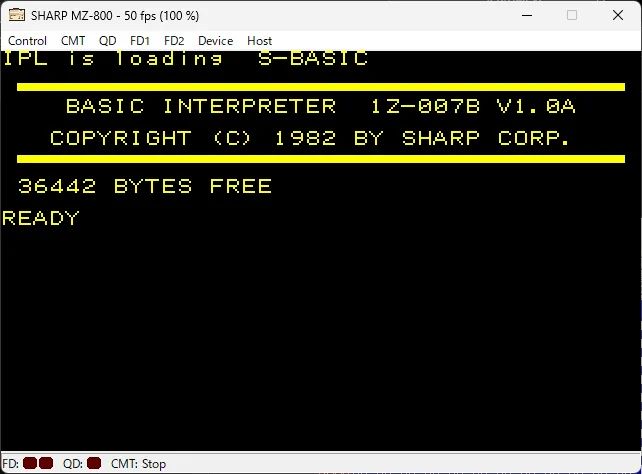Click the first FD drive indicator light

[30, 463]
